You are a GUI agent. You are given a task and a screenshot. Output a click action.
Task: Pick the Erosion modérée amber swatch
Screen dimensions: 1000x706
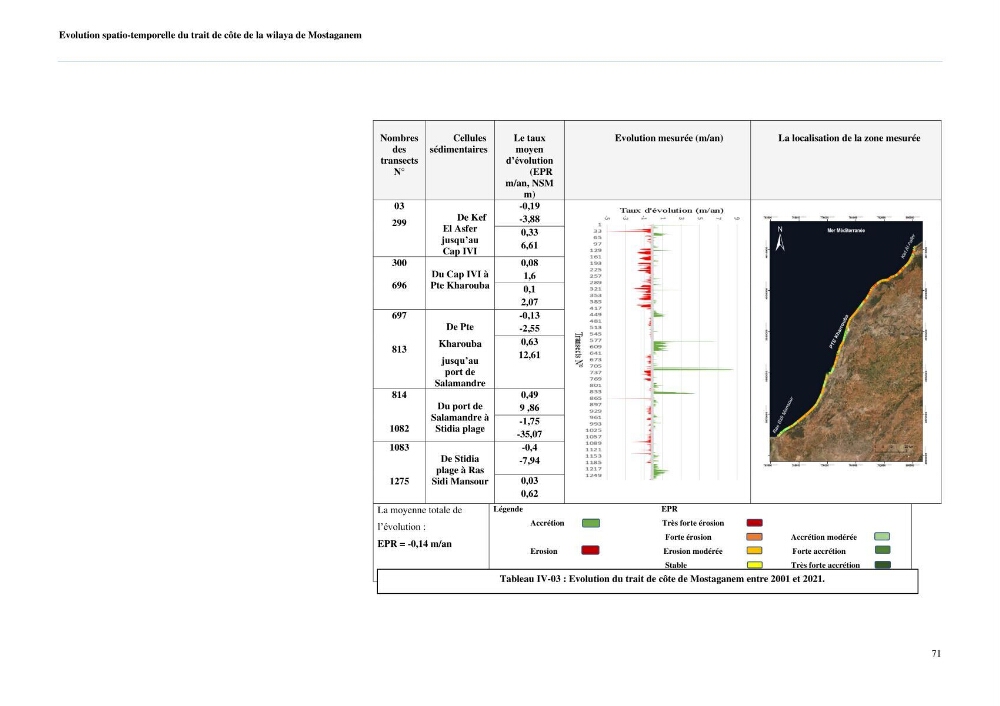tap(754, 550)
